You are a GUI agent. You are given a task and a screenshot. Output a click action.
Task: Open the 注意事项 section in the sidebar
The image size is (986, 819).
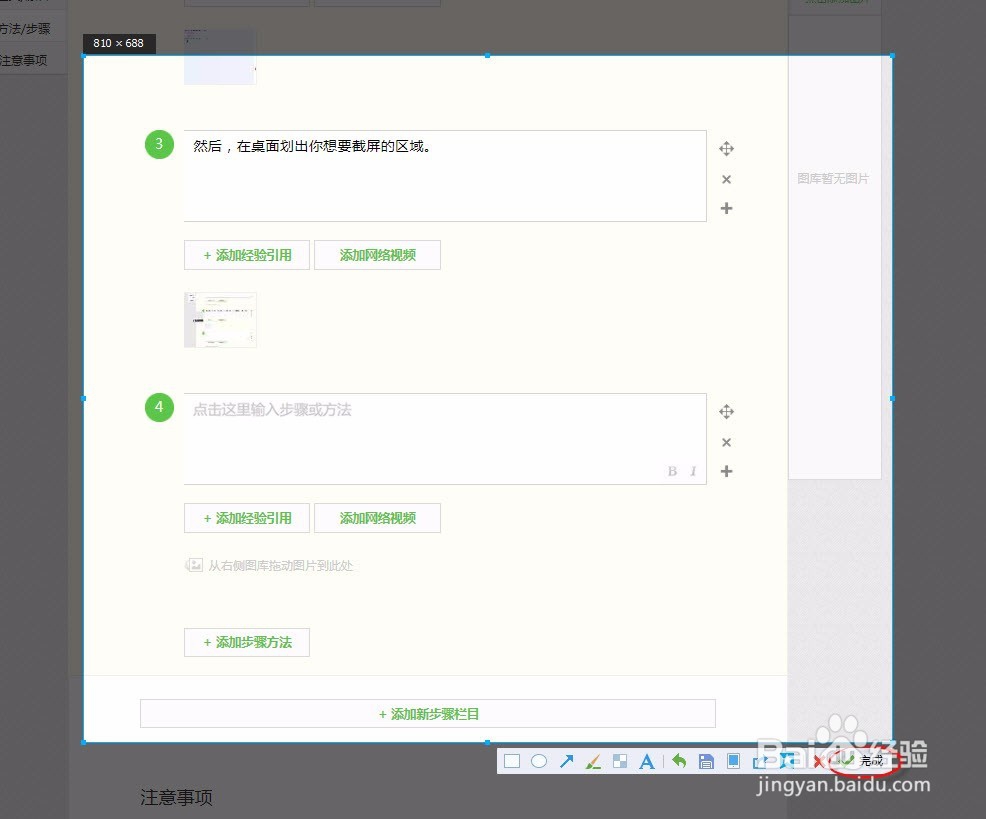coord(25,60)
